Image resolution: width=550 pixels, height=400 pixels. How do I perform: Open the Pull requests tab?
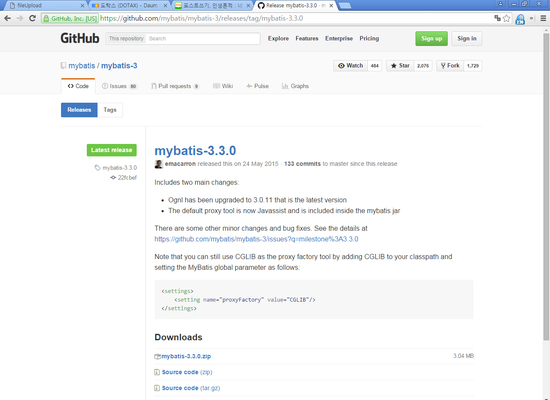[x=175, y=86]
